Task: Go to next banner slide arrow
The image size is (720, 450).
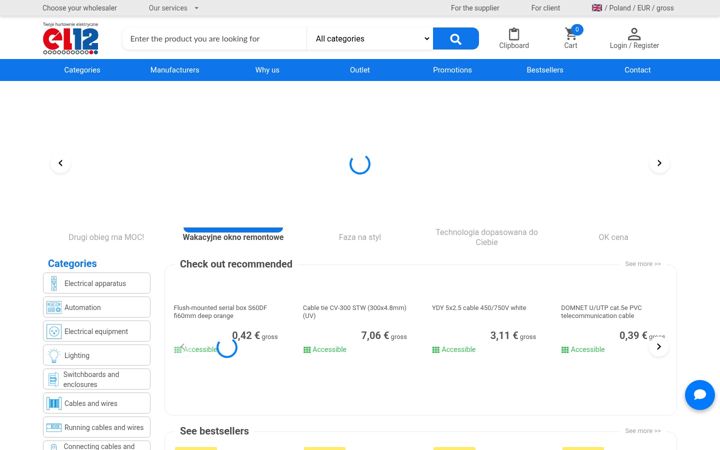Action: 659,163
